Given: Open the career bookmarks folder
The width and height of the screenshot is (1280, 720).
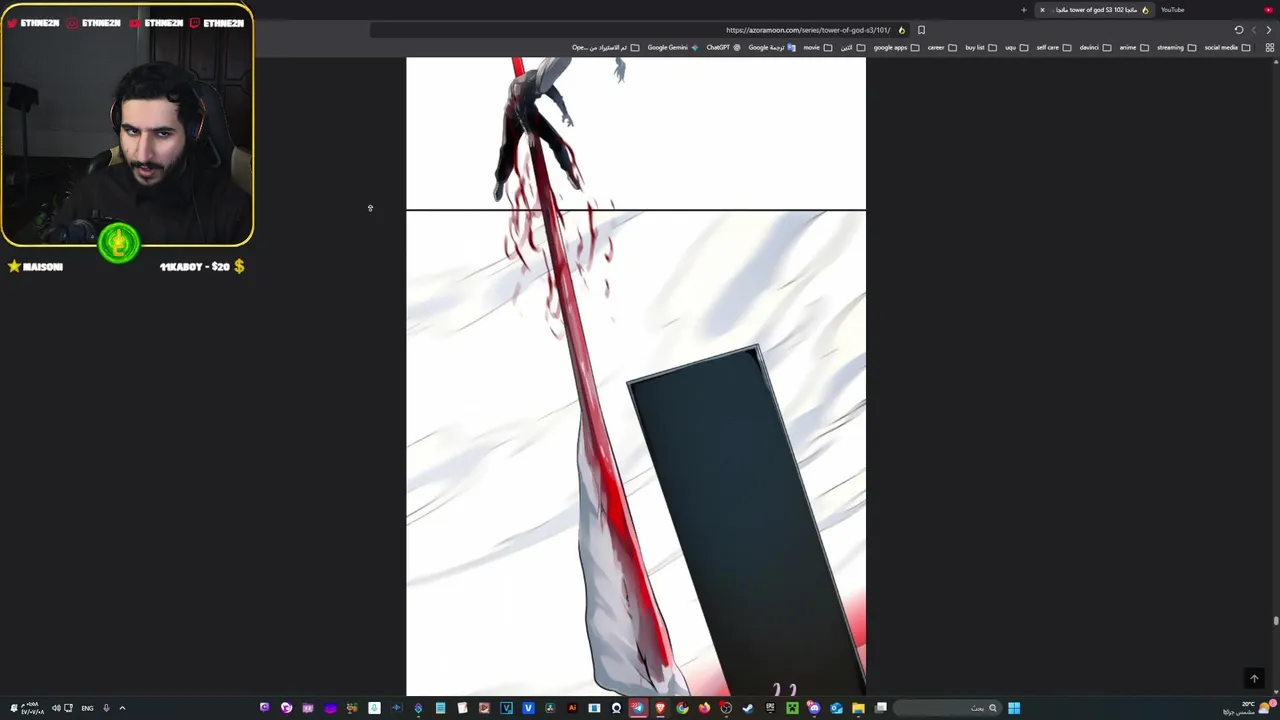Looking at the screenshot, I should pyautogui.click(x=942, y=47).
